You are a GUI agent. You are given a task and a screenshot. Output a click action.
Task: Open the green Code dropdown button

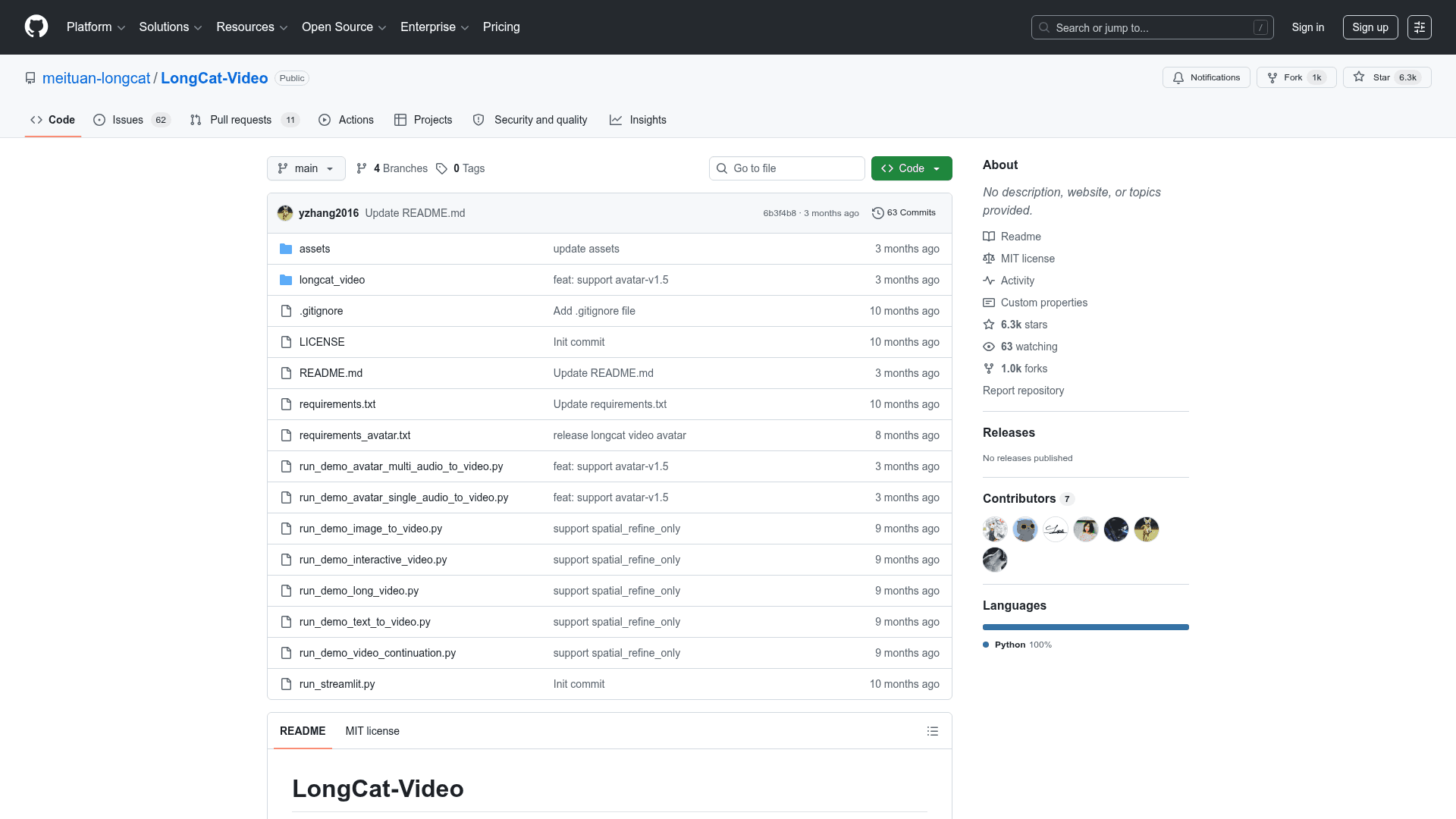[912, 168]
